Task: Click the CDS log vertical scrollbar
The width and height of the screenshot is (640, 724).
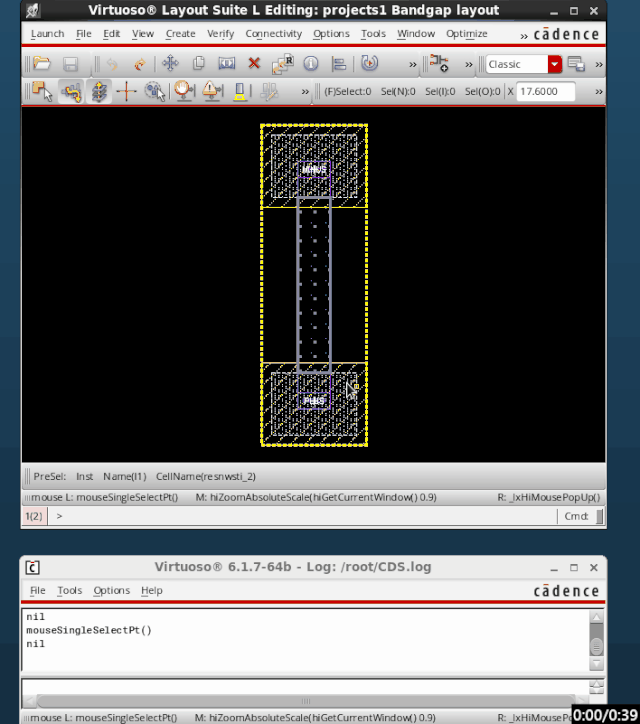Action: click(597, 642)
